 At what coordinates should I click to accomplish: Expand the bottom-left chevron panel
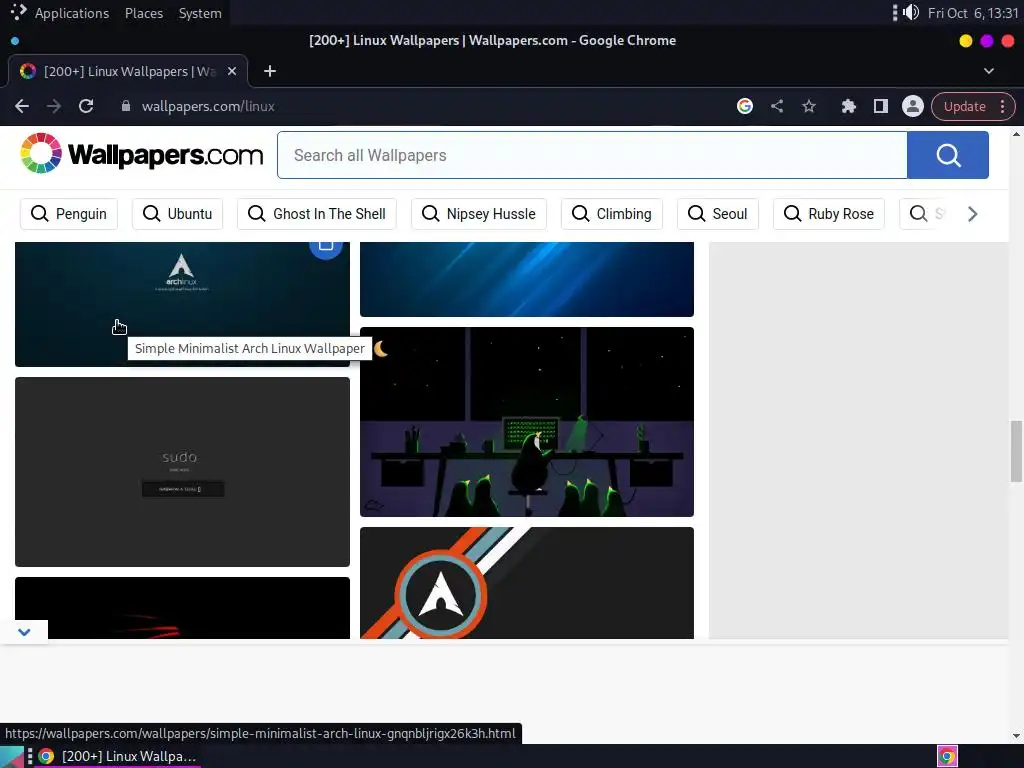click(x=24, y=632)
